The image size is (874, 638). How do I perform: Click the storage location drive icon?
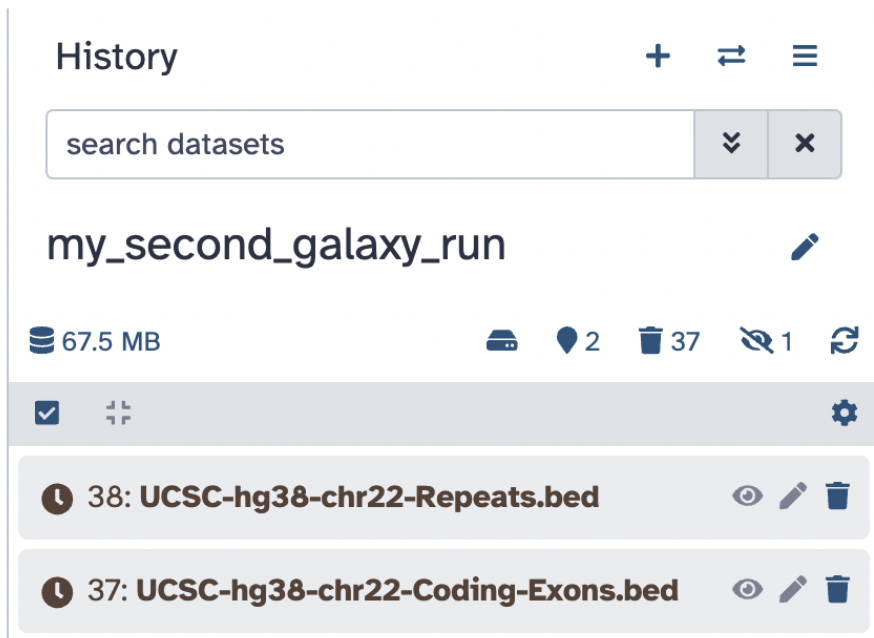pos(502,342)
